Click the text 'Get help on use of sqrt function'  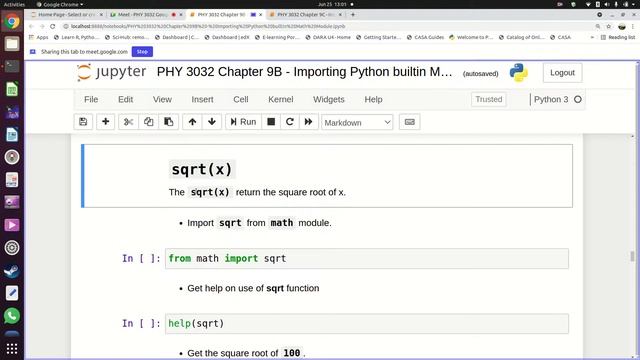[x=253, y=288]
